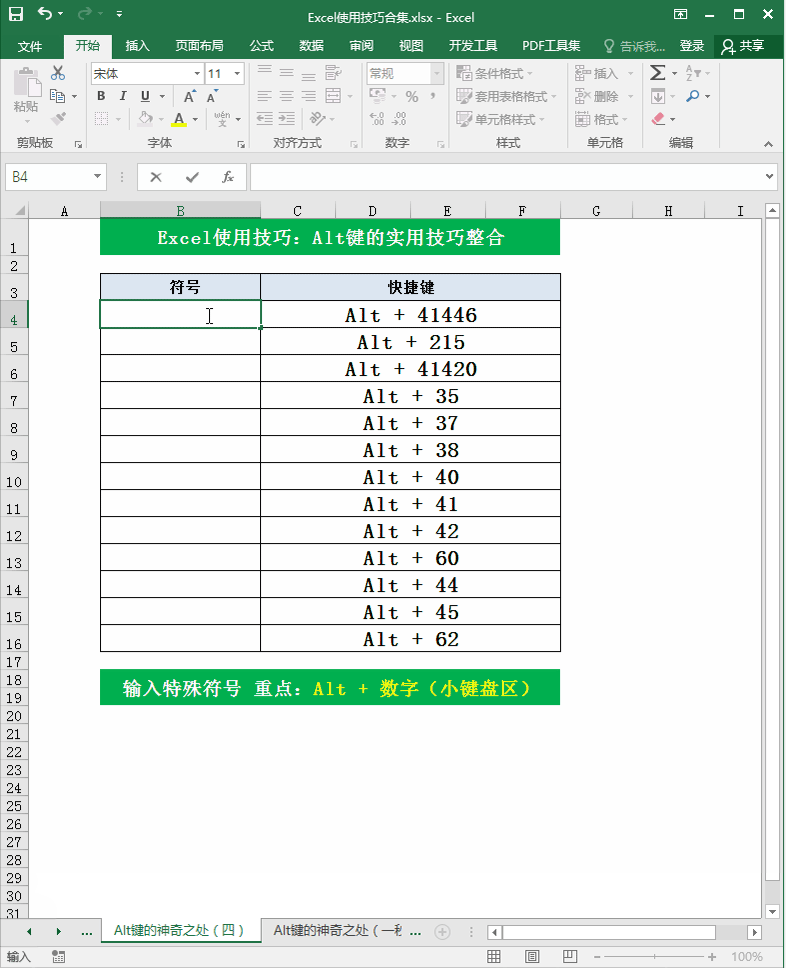Click the zoom slider in the status bar
The image size is (786, 968).
[x=654, y=957]
